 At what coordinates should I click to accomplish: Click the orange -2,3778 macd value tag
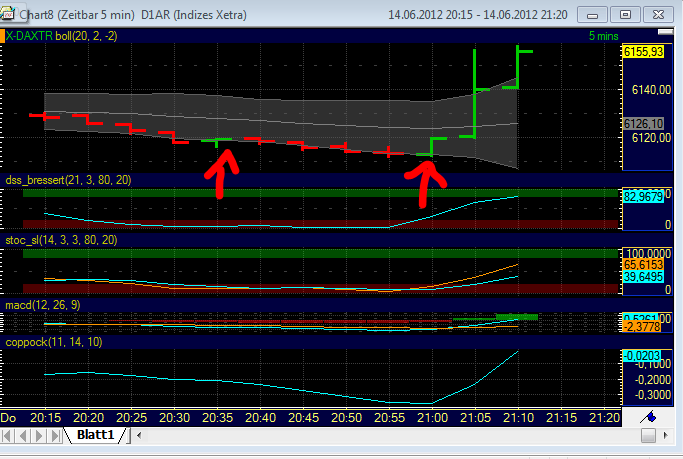coord(642,327)
